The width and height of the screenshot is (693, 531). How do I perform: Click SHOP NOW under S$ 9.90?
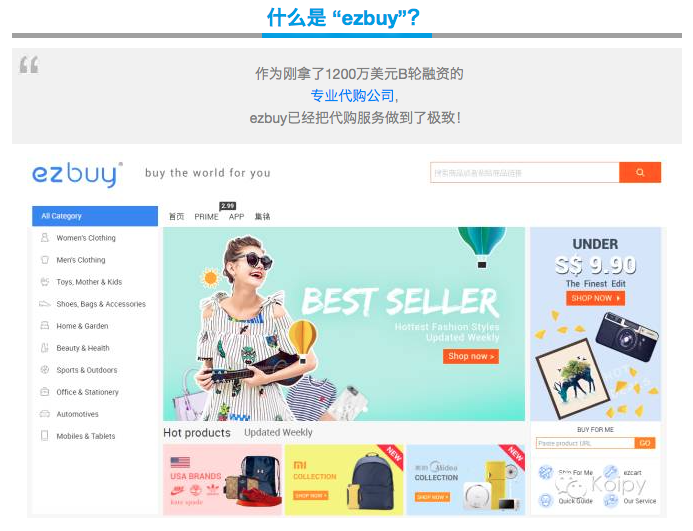click(x=595, y=298)
